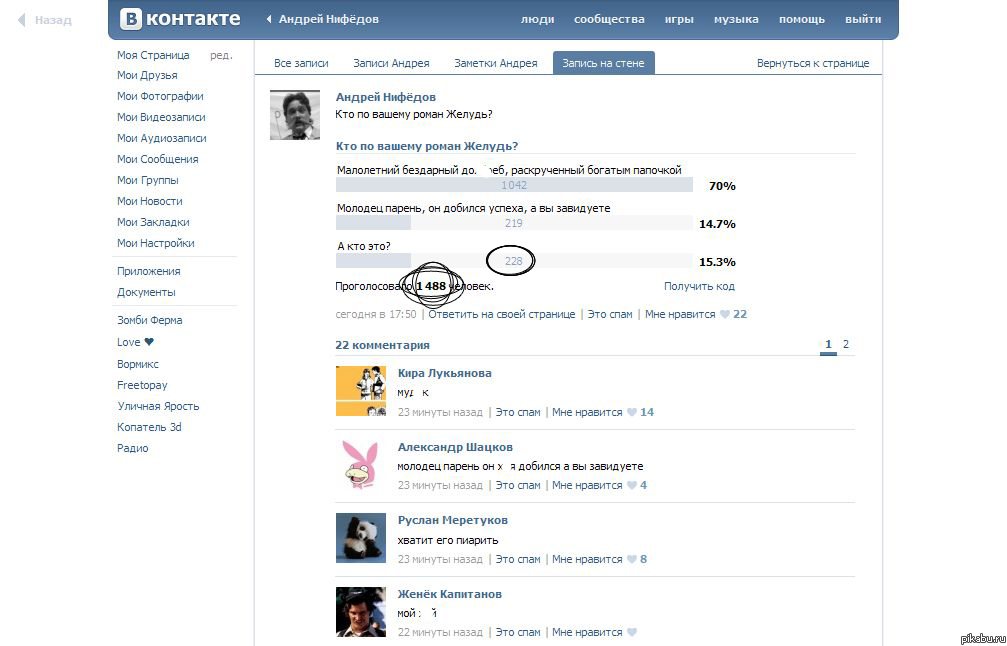Screen dimensions: 1007x646
Task: Switch to Все записи tab
Action: tap(301, 63)
